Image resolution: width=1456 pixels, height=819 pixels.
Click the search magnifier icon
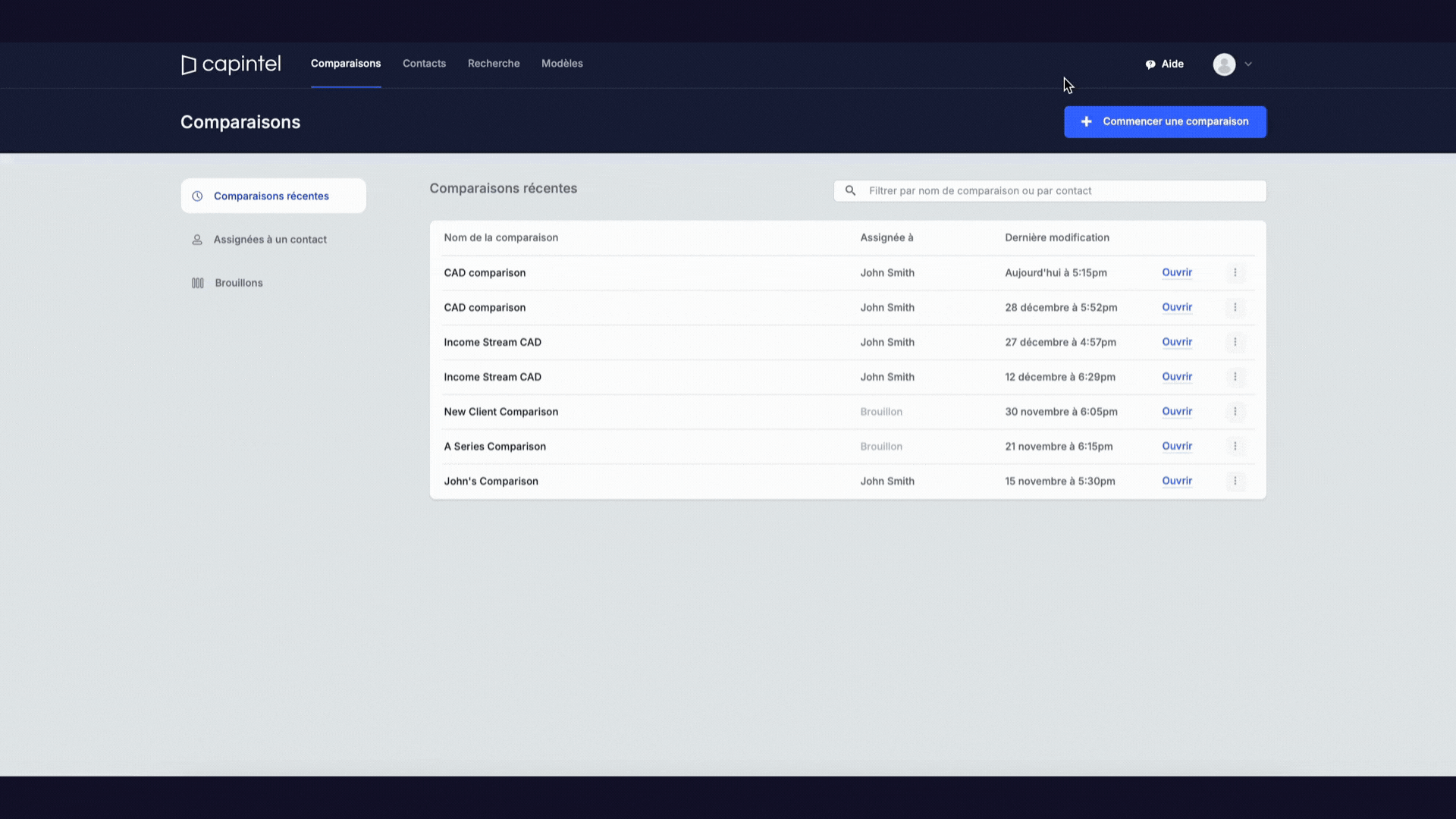[850, 191]
